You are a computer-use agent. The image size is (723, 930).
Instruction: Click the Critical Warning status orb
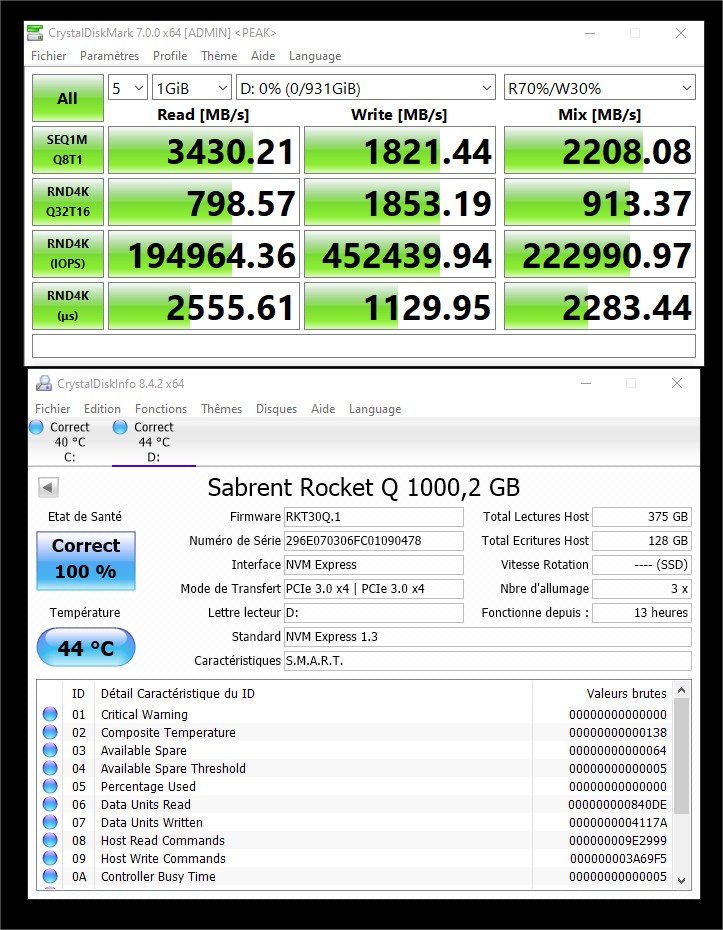50,714
